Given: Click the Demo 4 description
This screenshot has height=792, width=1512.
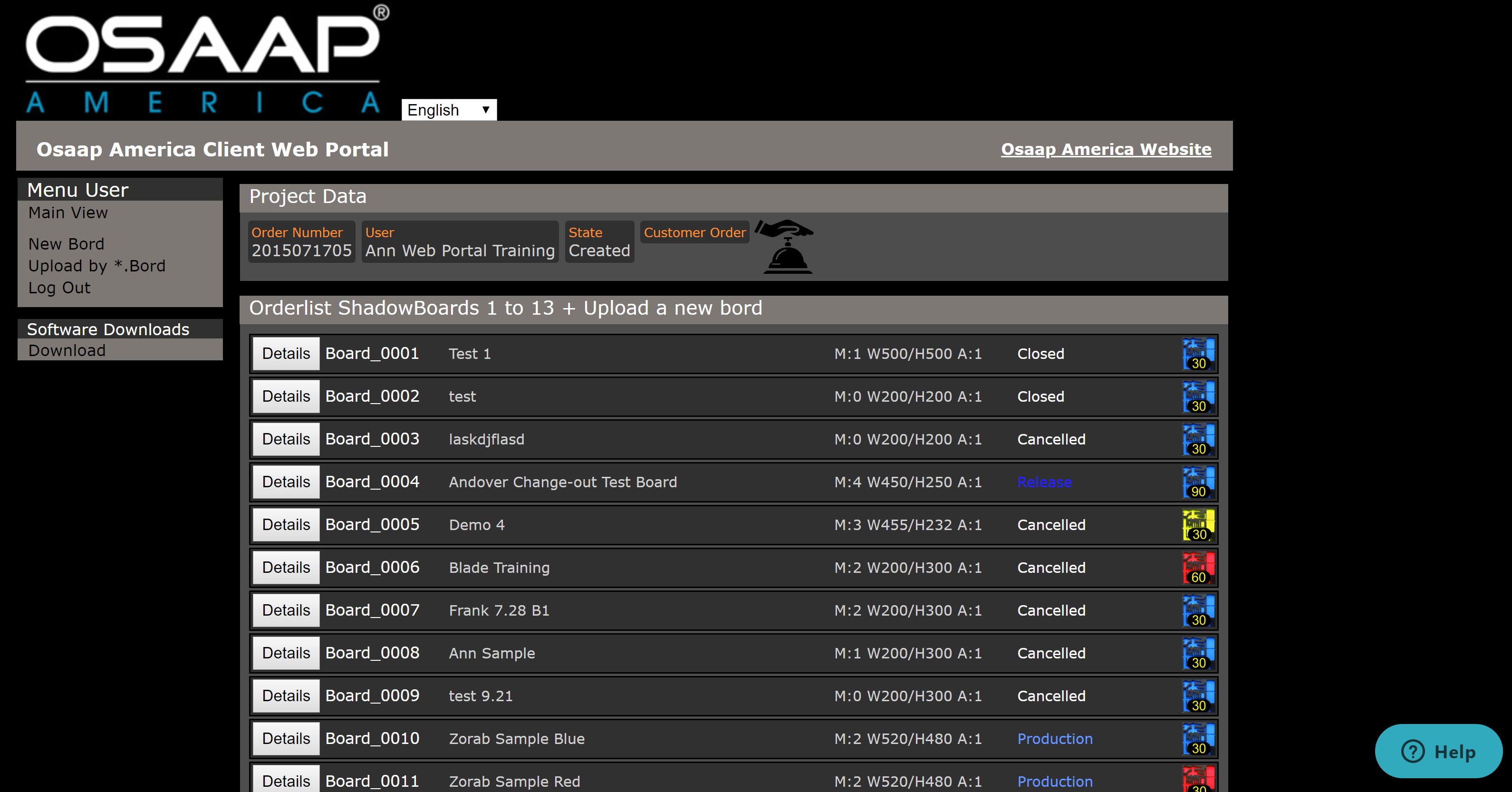Looking at the screenshot, I should 477,525.
